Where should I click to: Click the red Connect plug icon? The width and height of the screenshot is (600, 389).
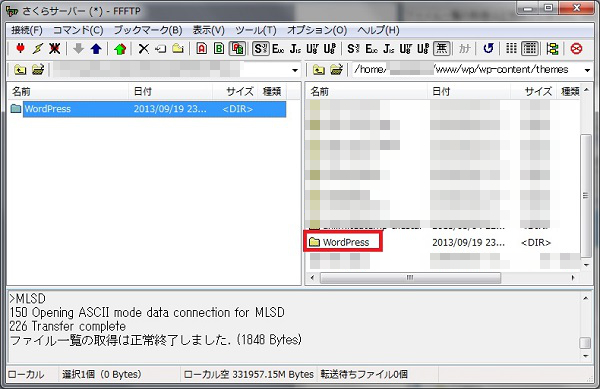point(20,49)
